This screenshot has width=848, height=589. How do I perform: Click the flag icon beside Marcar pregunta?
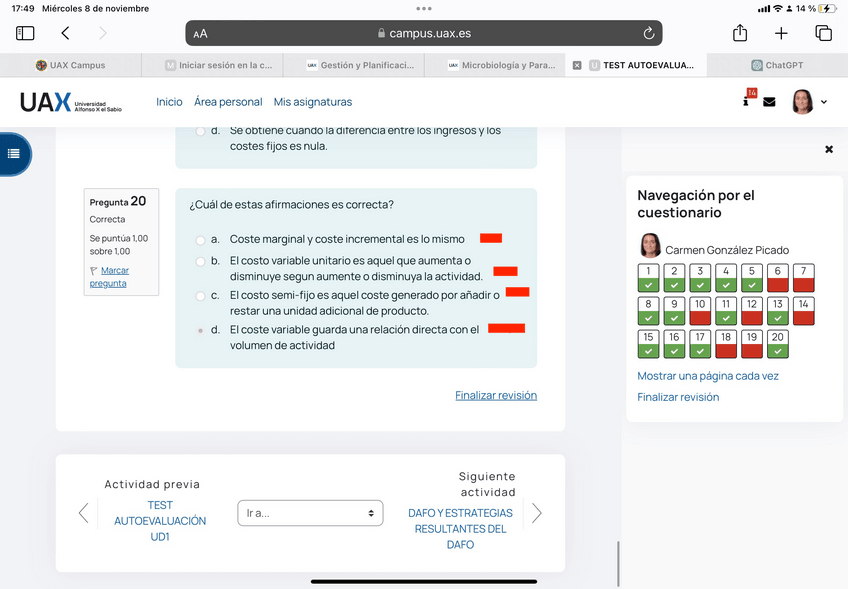click(94, 270)
